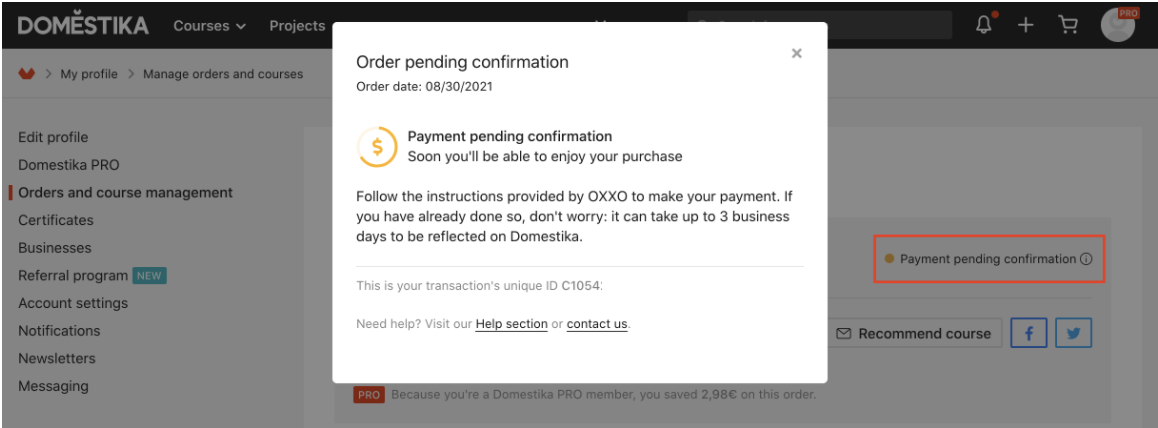Screen dimensions: 1158x428
Task: Follow the contact us link
Action: [597, 323]
